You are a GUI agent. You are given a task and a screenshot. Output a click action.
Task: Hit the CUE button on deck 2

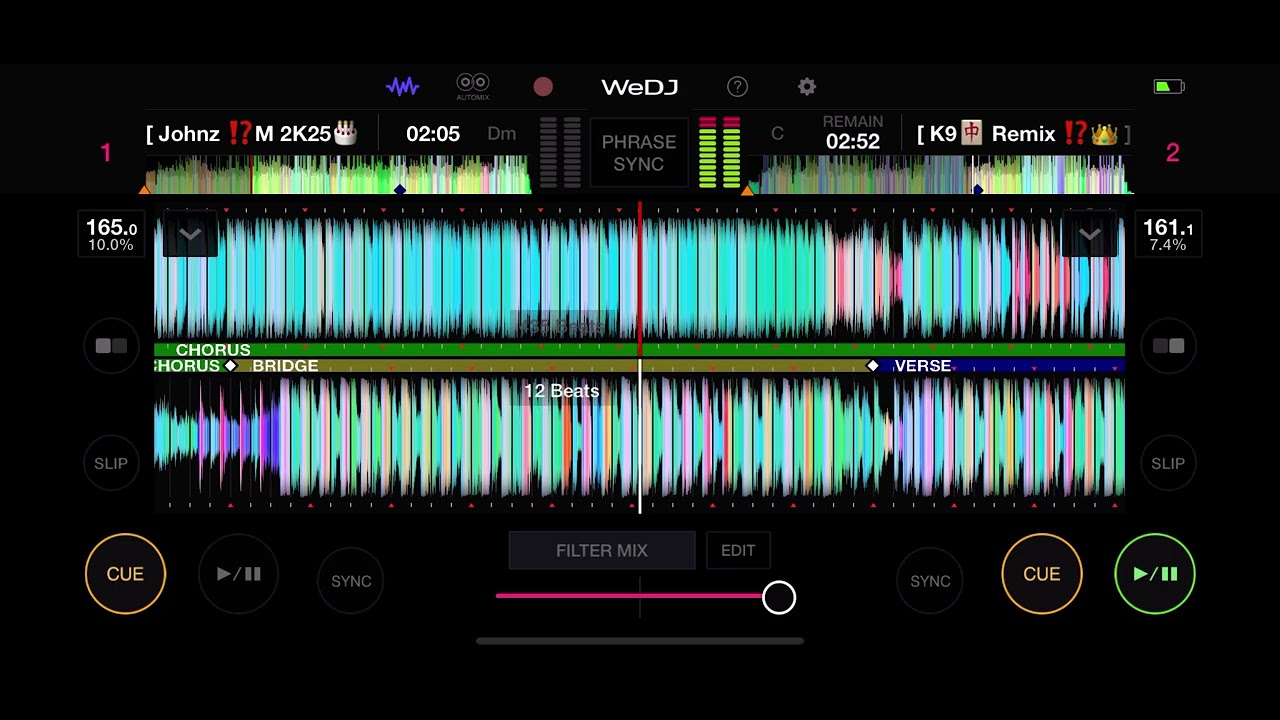[x=1041, y=574]
